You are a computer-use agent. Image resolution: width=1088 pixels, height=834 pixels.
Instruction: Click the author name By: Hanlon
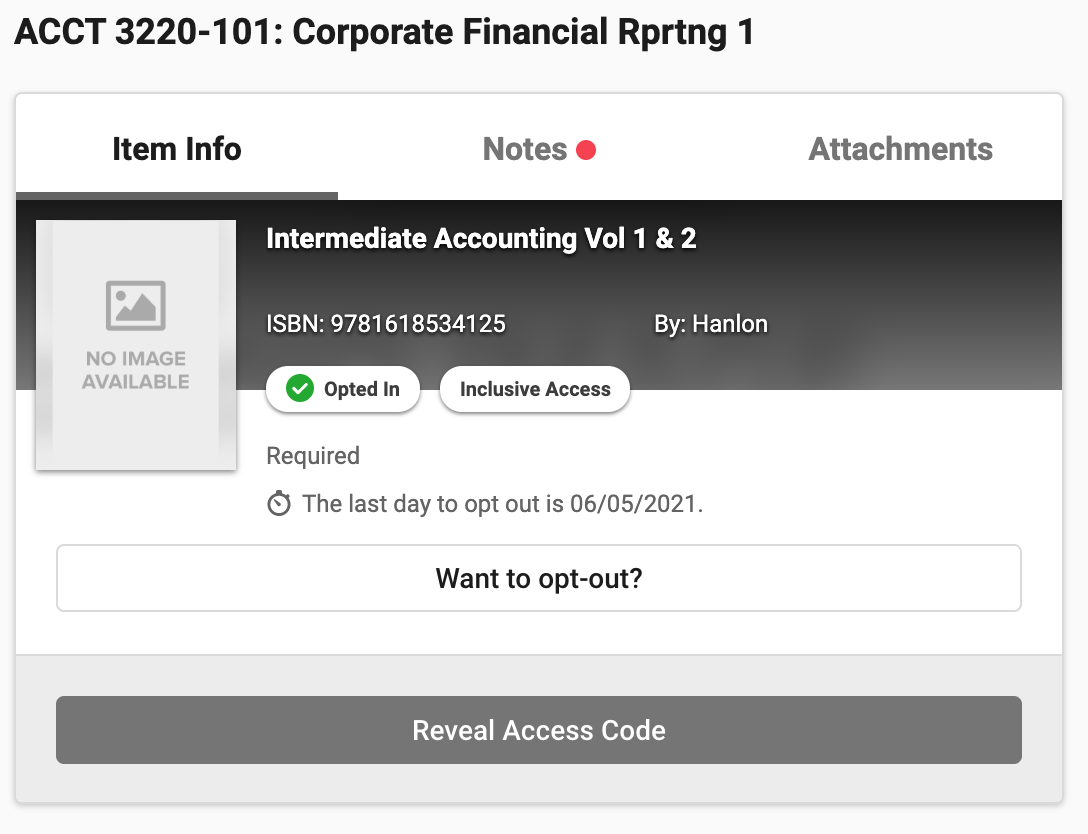pos(711,324)
